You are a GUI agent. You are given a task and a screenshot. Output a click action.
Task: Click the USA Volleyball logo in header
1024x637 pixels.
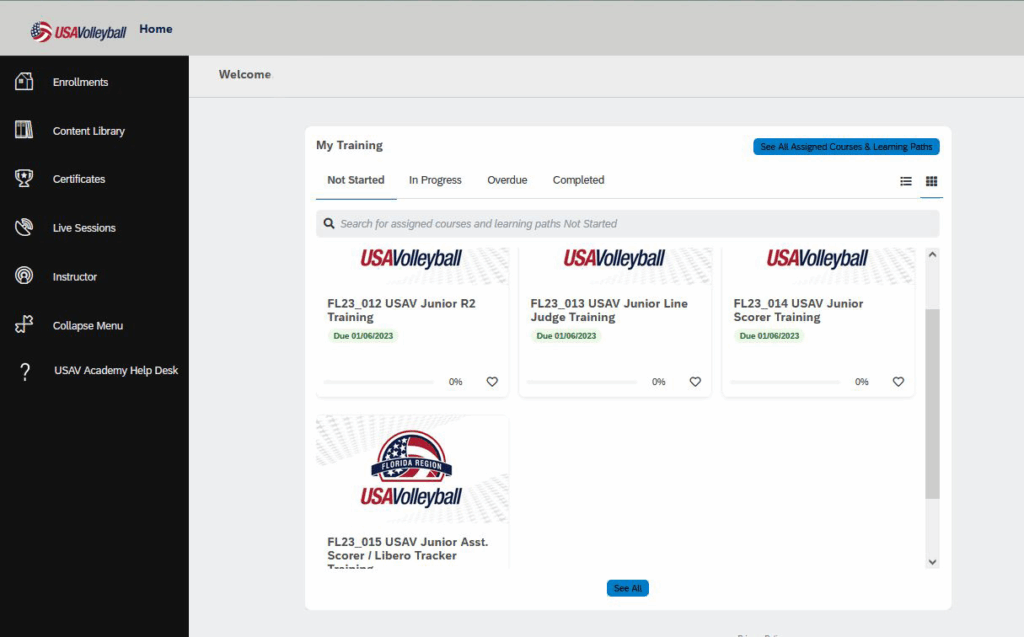[78, 31]
